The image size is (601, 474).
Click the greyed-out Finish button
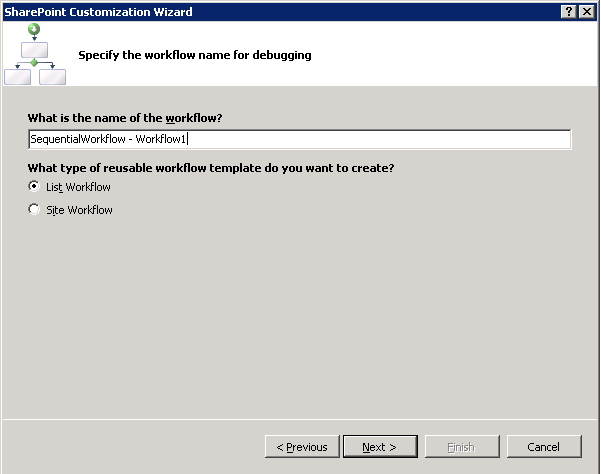click(x=462, y=447)
